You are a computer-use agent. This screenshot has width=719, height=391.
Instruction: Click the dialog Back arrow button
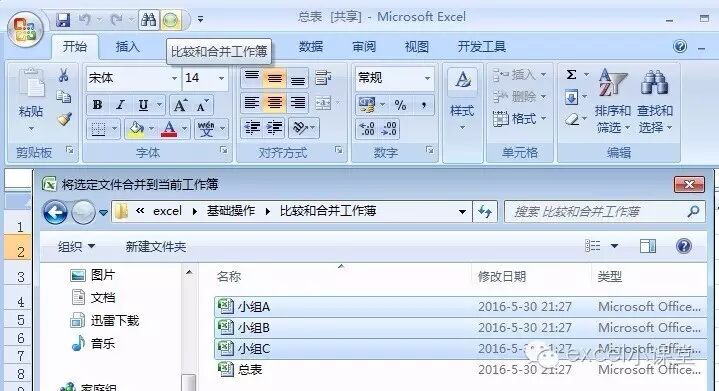tap(55, 212)
